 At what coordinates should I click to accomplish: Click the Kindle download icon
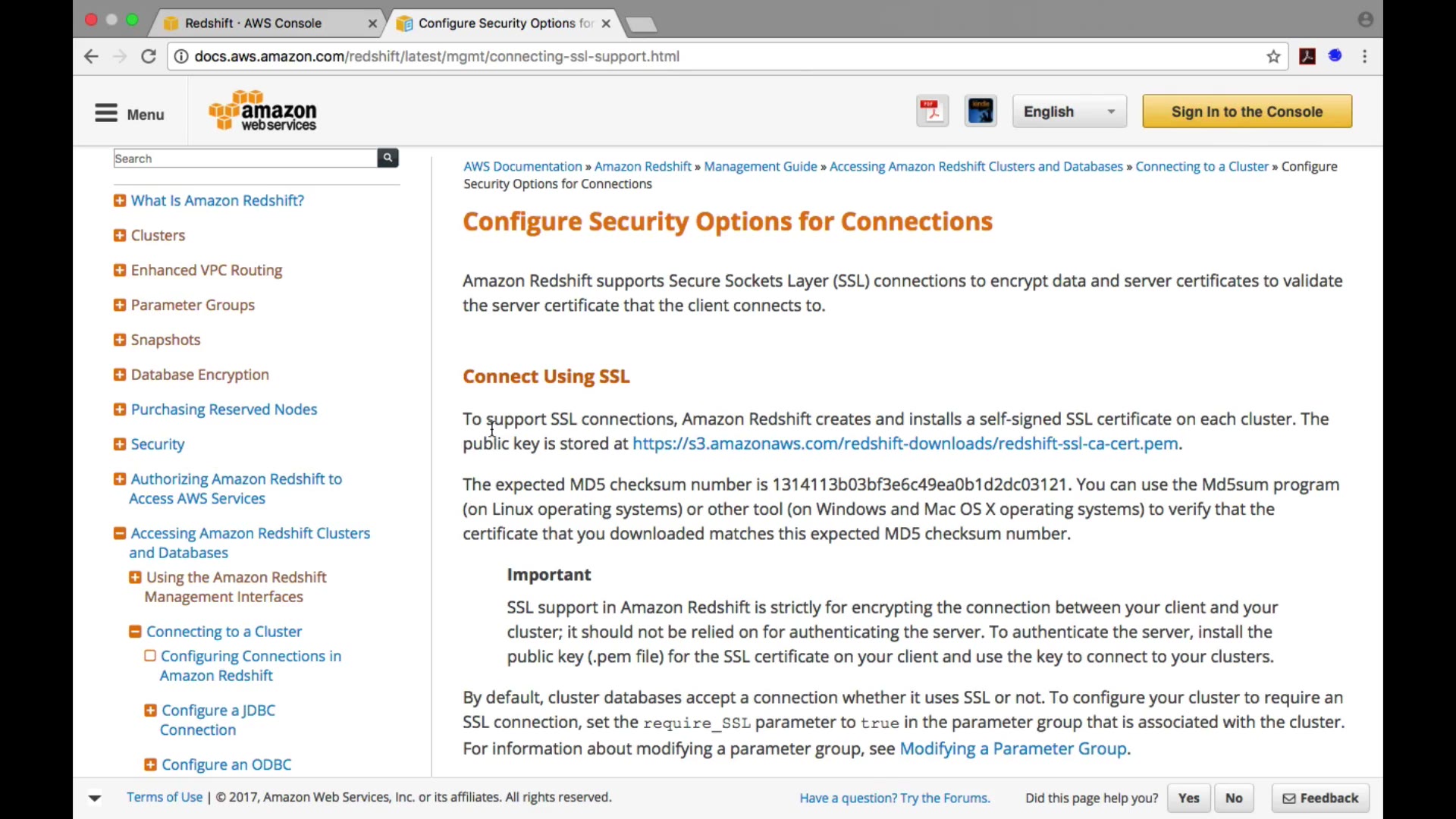click(981, 111)
